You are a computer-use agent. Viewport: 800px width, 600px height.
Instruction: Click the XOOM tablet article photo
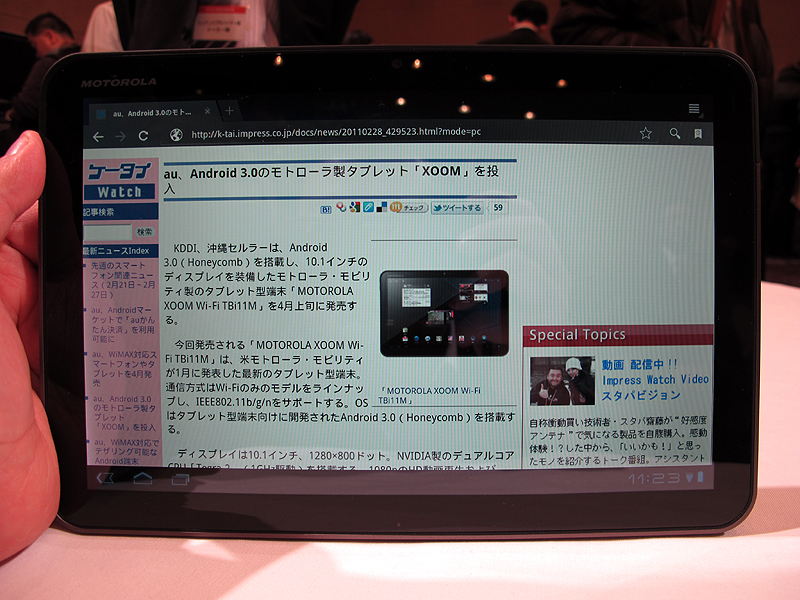pos(444,313)
